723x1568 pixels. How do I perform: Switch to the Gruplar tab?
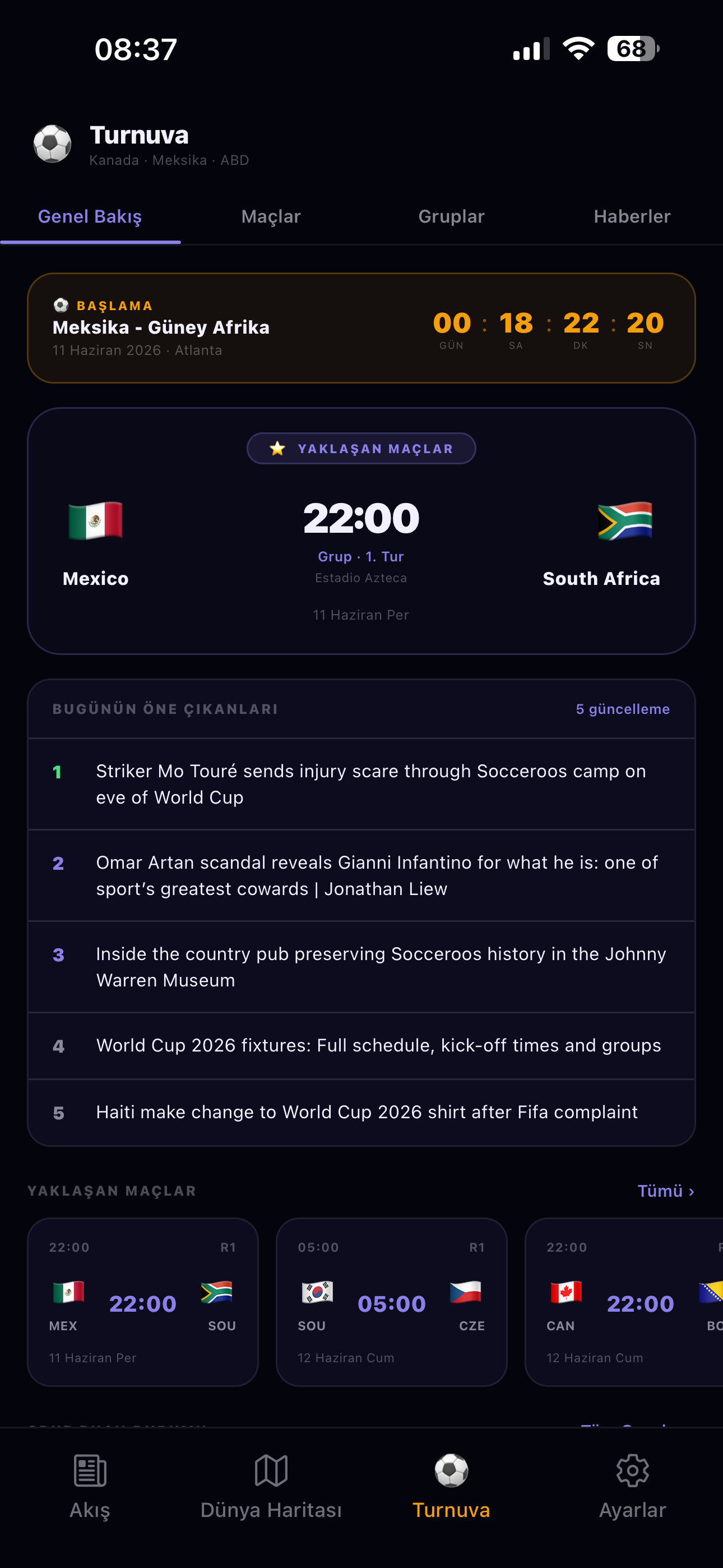click(452, 216)
